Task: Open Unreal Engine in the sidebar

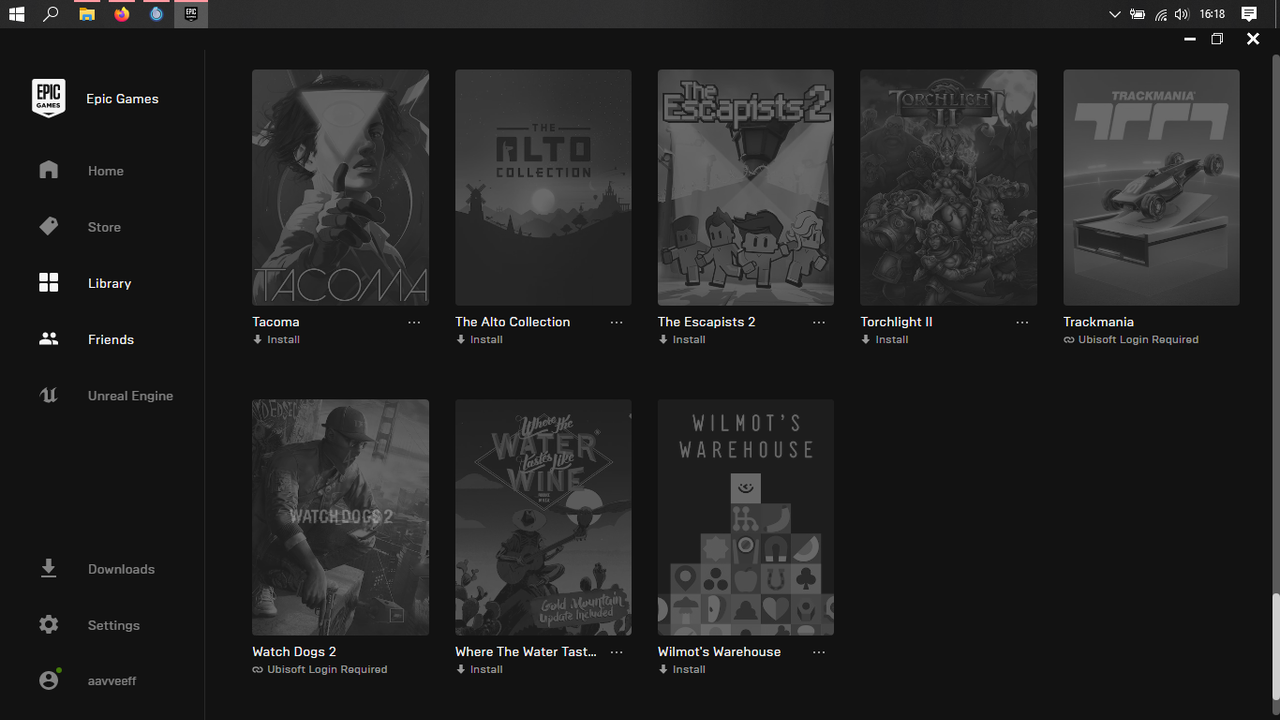Action: click(x=130, y=395)
